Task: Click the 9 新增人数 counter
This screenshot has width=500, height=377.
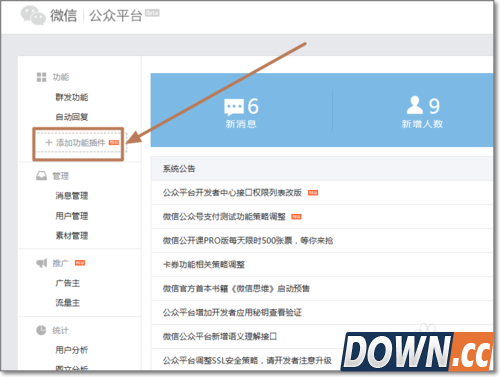Action: (x=423, y=112)
